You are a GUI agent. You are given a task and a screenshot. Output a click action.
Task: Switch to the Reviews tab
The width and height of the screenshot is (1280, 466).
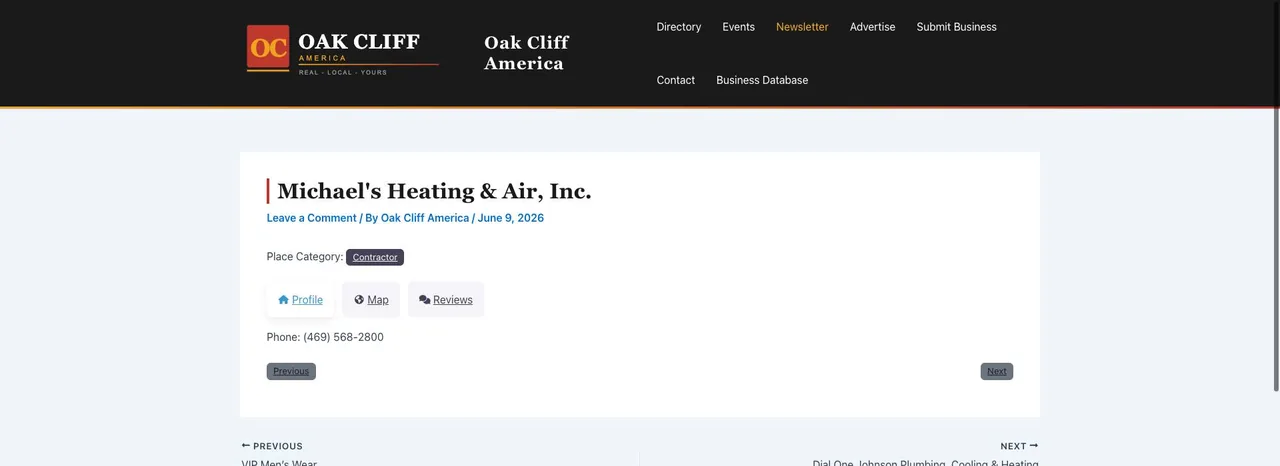(x=446, y=300)
